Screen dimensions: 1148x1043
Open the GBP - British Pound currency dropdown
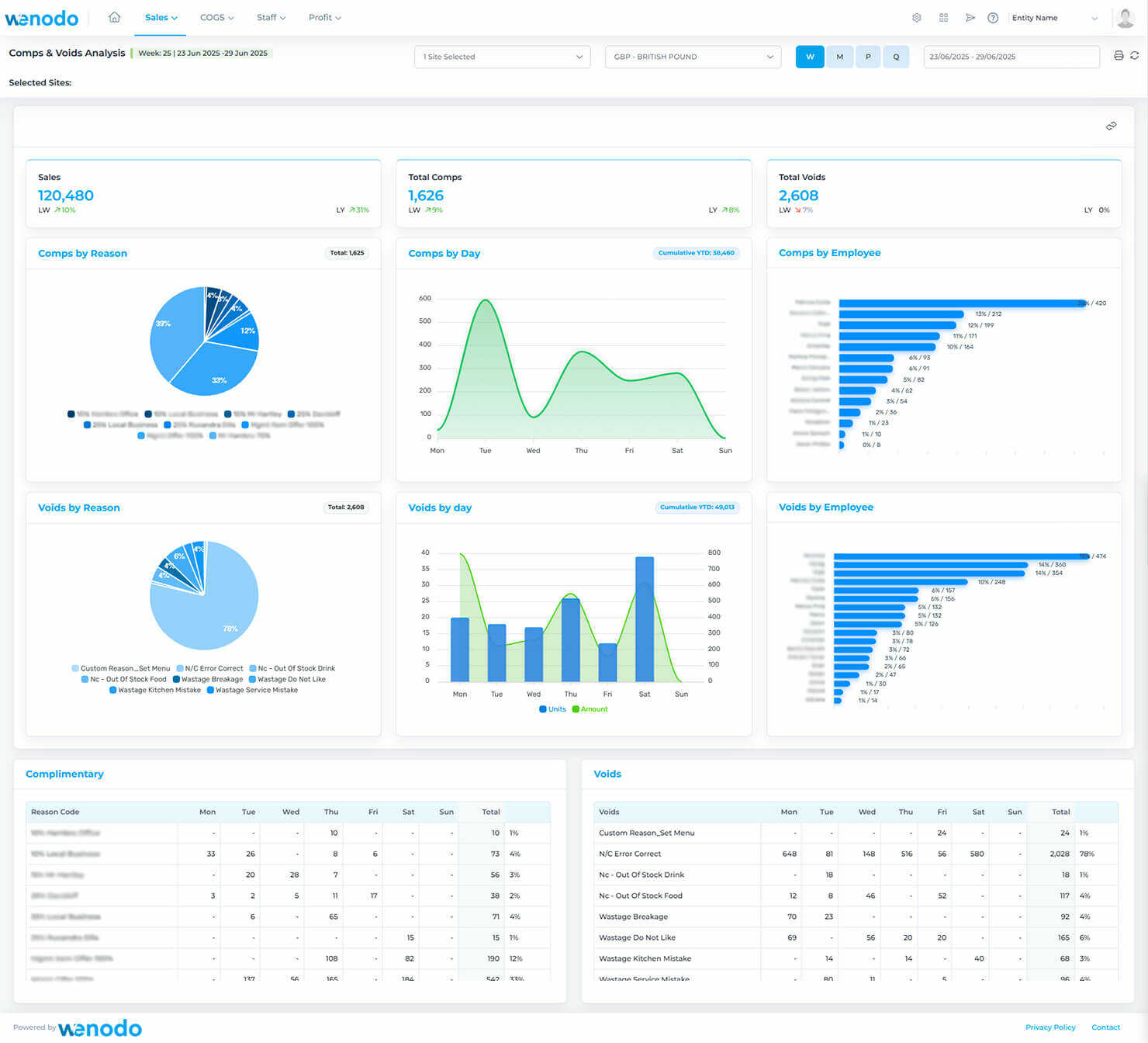click(x=692, y=56)
